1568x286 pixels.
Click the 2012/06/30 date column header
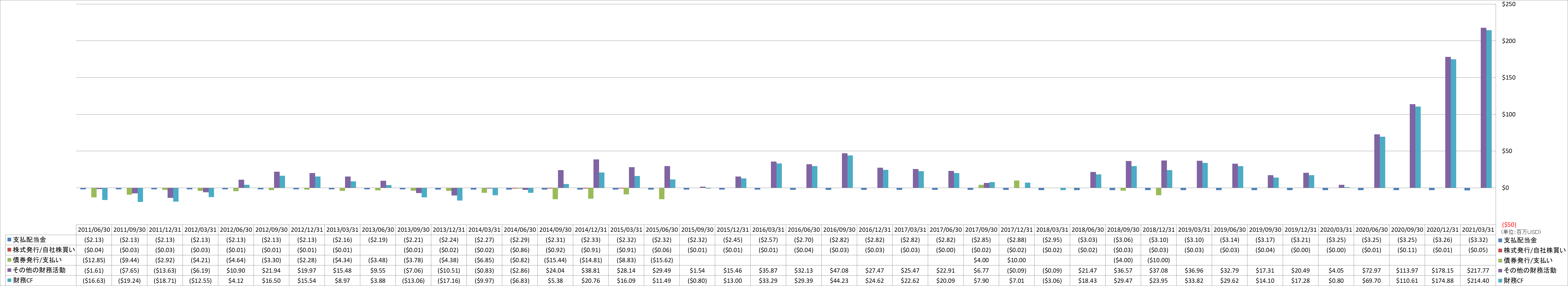pyautogui.click(x=236, y=230)
